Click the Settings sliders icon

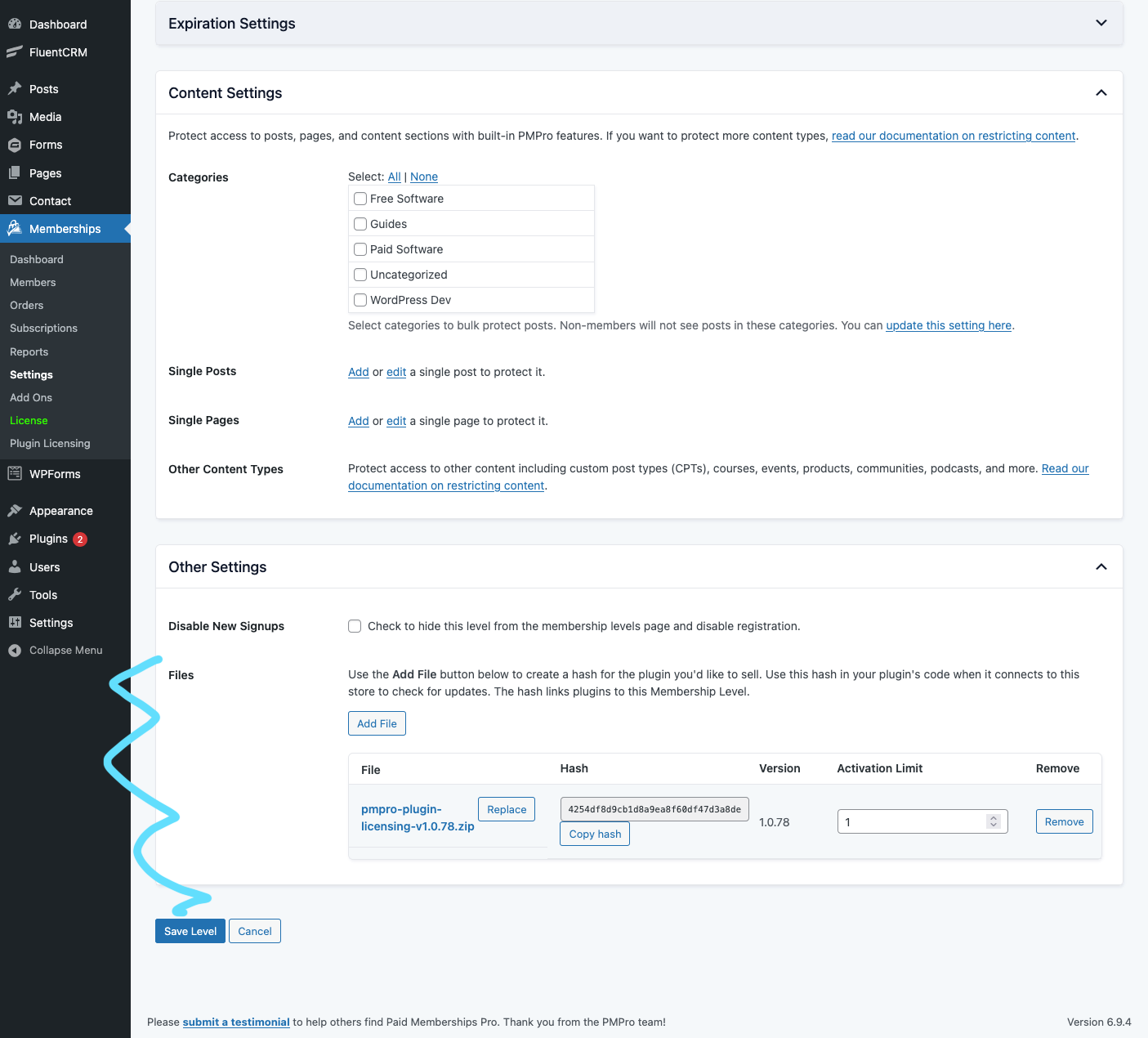pos(15,622)
